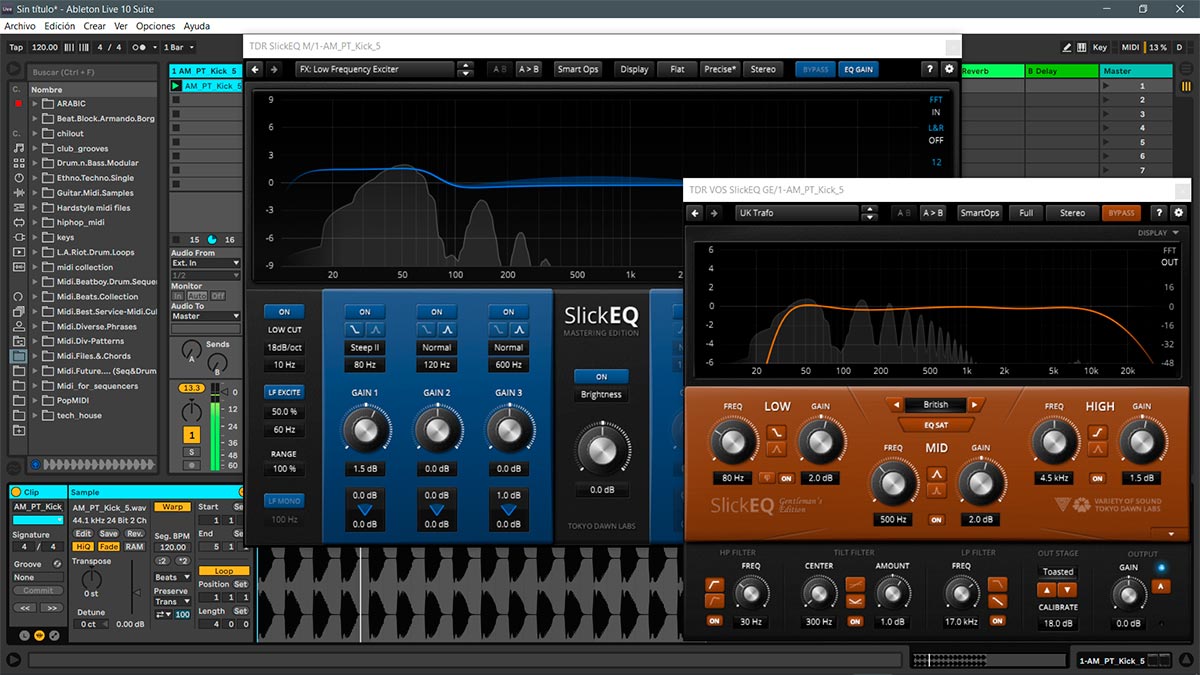Click the next EQ model arrow beside British
1200x675 pixels.
[x=976, y=405]
